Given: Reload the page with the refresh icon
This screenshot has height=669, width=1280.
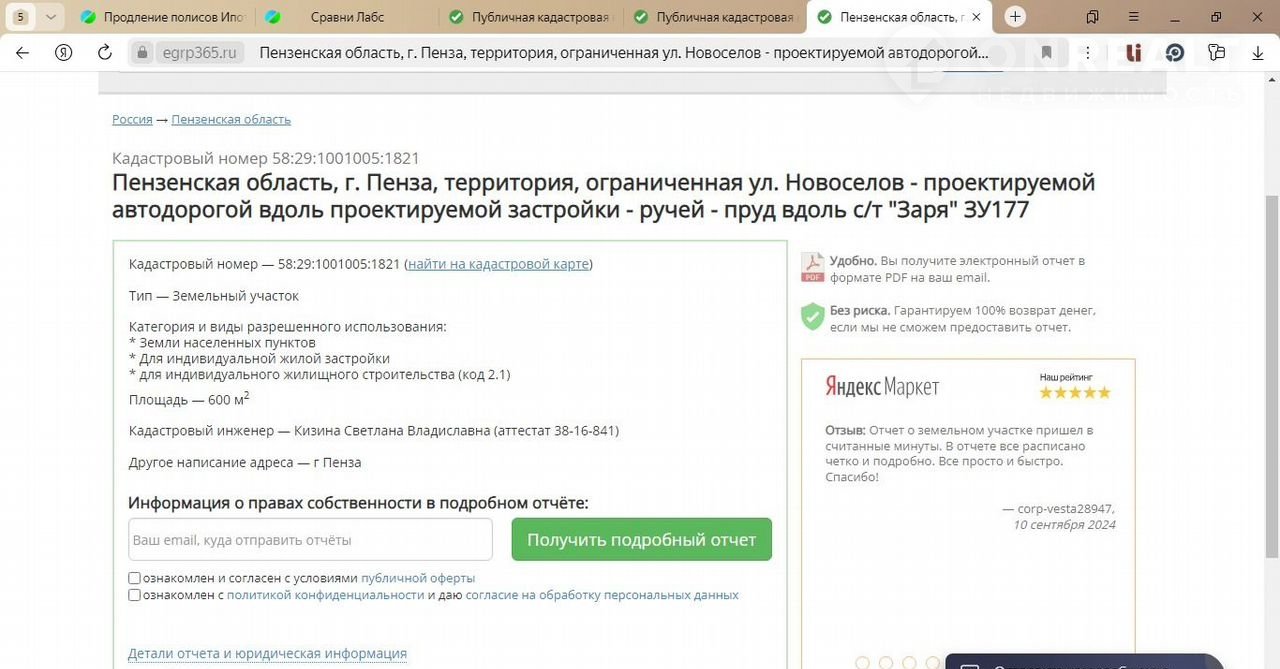Looking at the screenshot, I should [x=104, y=53].
